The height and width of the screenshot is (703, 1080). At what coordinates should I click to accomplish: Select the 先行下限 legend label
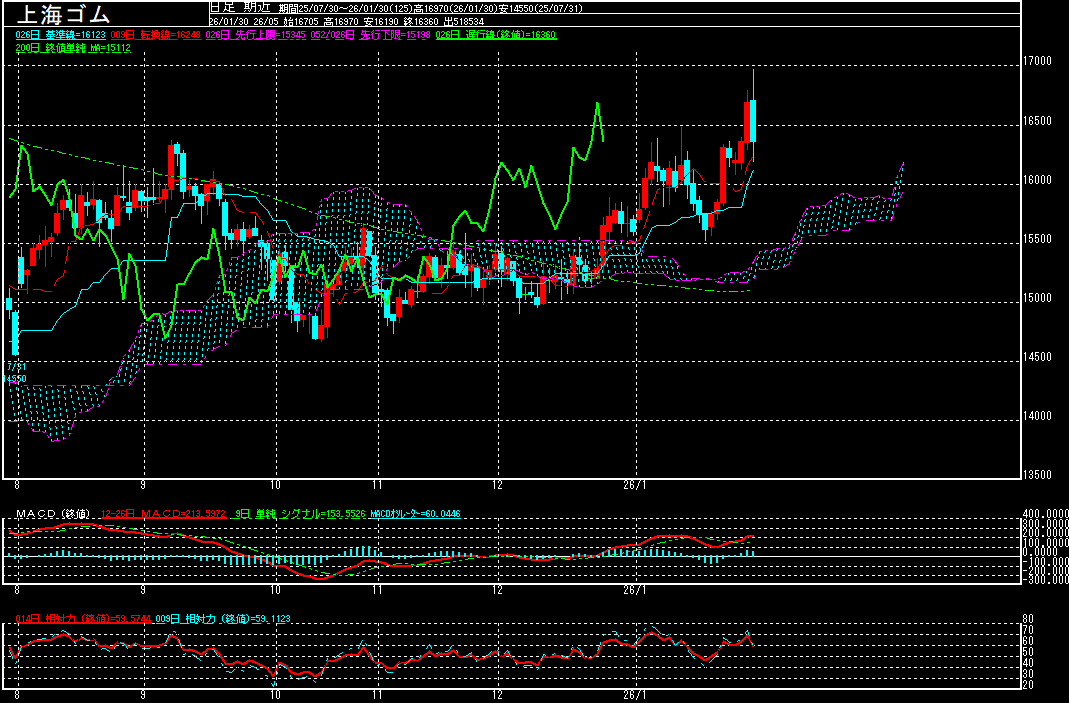386,35
